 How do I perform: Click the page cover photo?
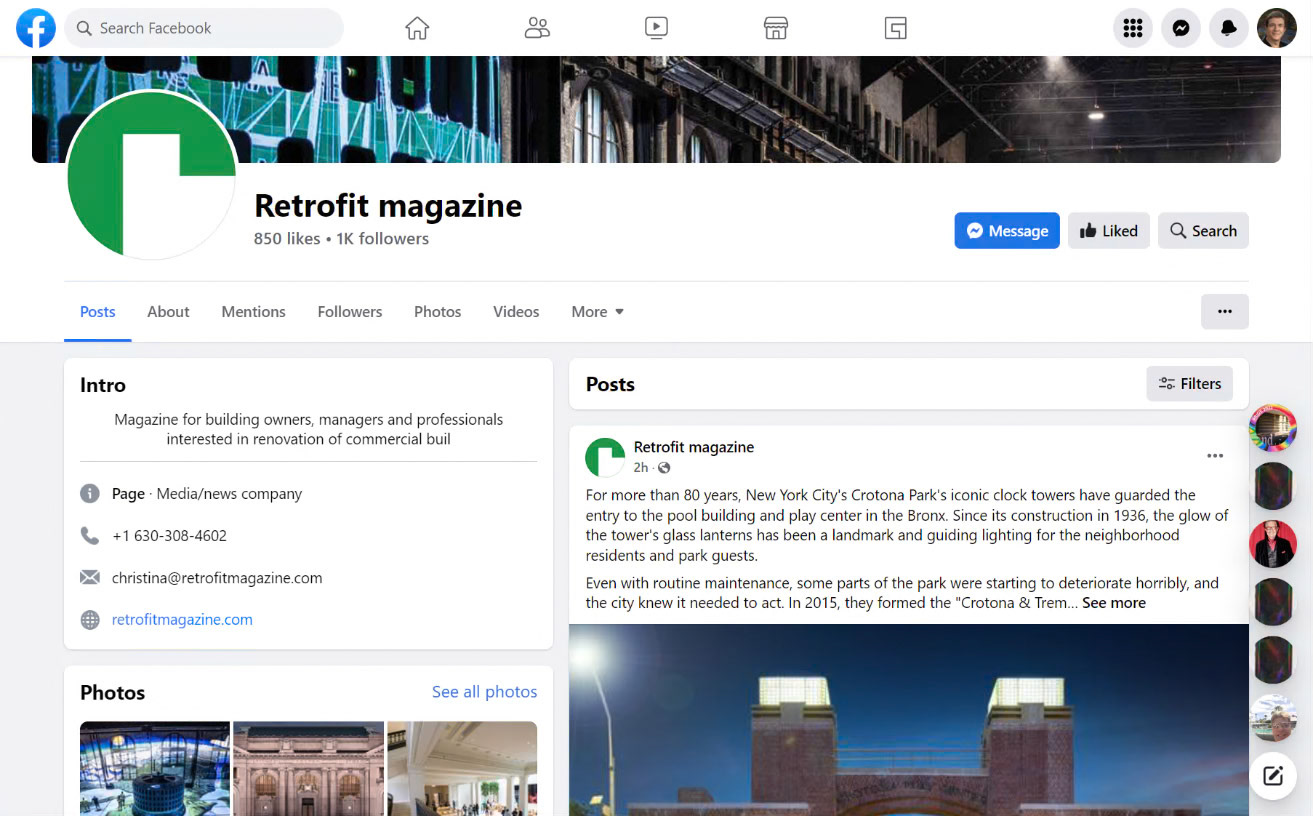656,109
